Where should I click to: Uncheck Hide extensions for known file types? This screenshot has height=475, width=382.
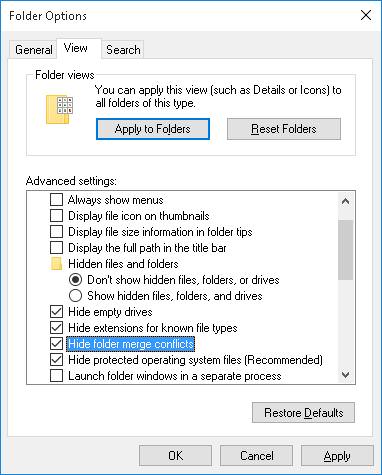click(56, 328)
